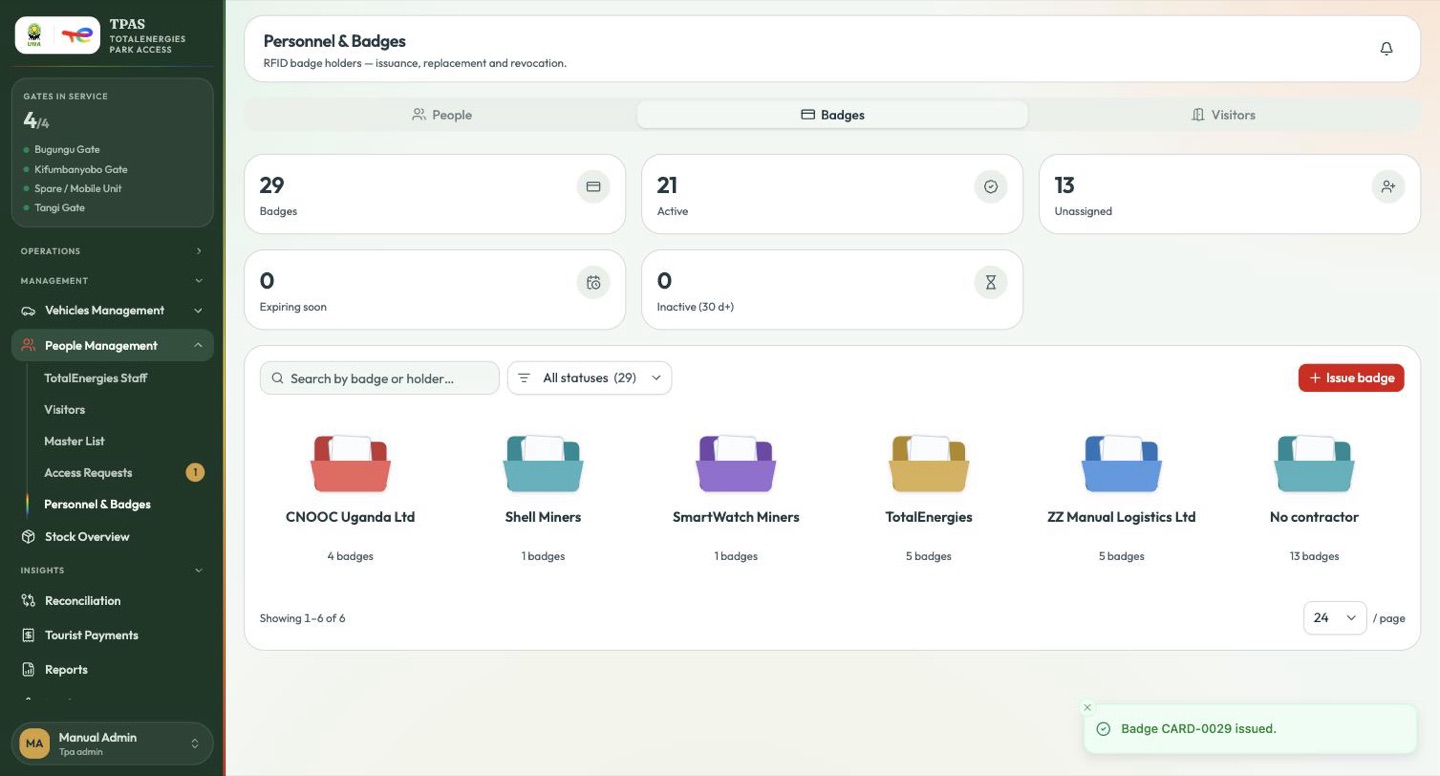The width and height of the screenshot is (1440, 776).
Task: Click the Kifumbanyobo Gate status entry
Action: [x=81, y=170]
